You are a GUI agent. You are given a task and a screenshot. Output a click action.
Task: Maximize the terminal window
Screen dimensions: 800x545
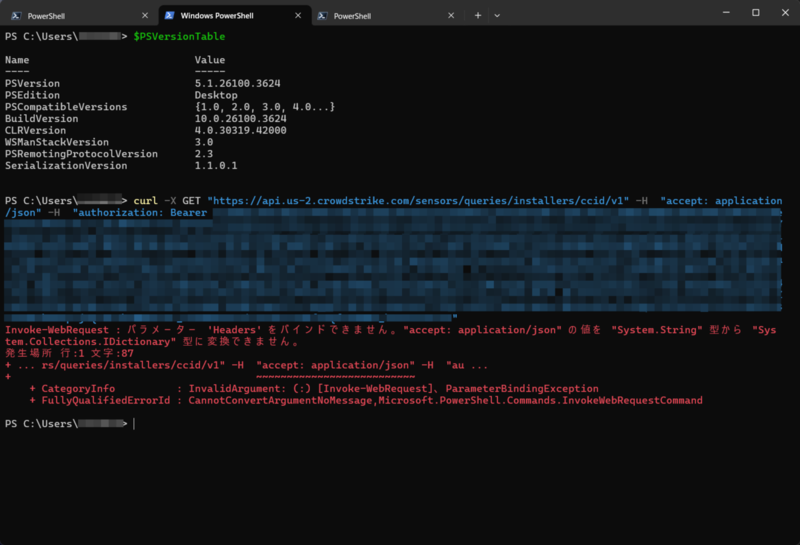[756, 12]
